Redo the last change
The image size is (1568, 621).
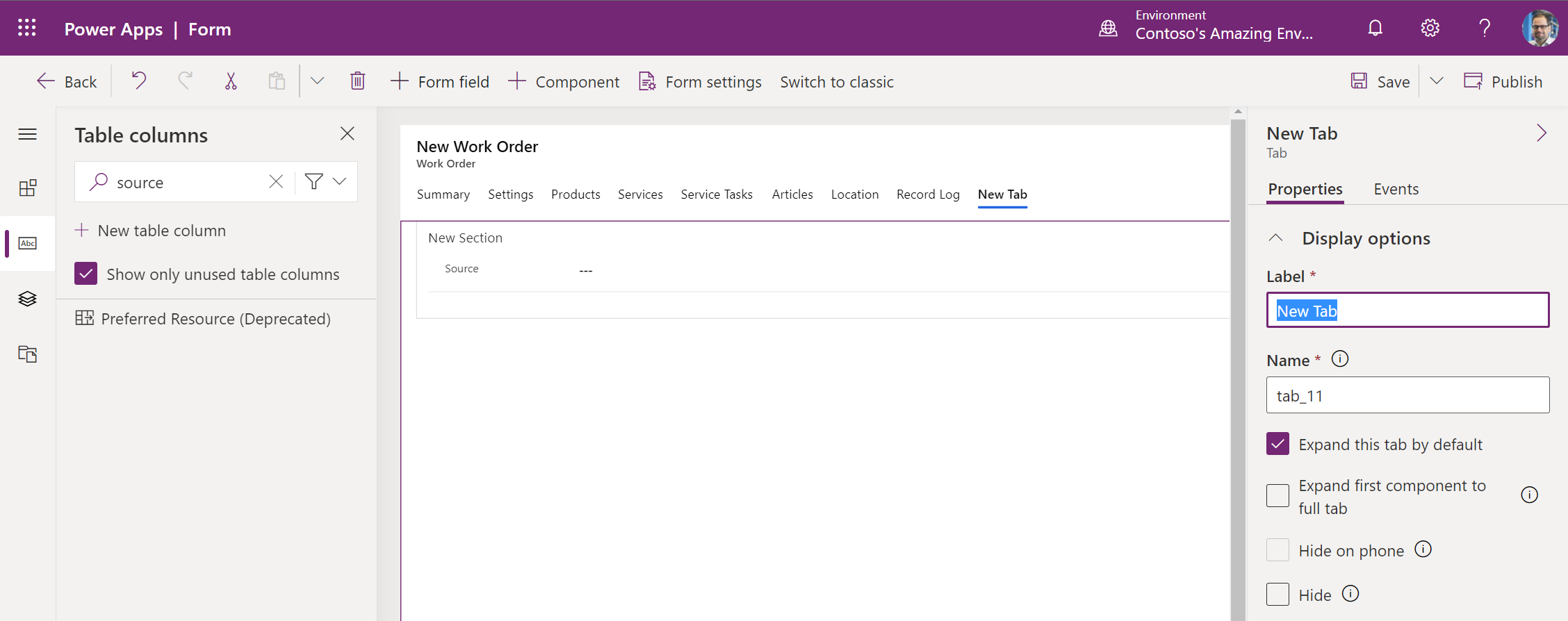pos(185,81)
